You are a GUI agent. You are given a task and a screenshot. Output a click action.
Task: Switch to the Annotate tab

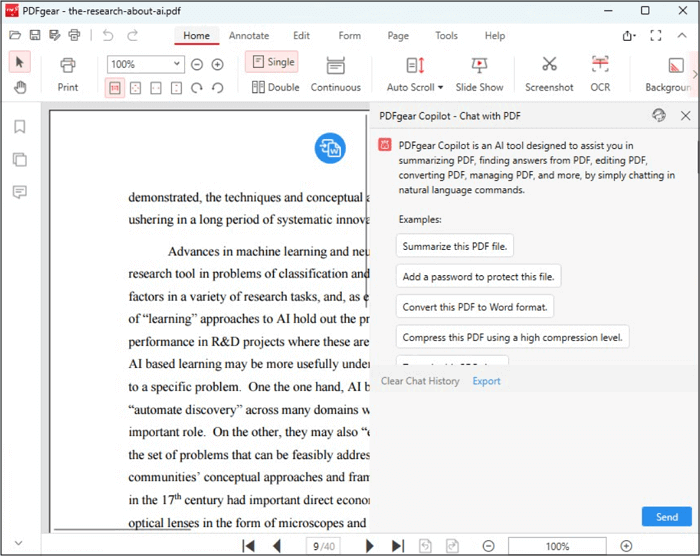[248, 36]
